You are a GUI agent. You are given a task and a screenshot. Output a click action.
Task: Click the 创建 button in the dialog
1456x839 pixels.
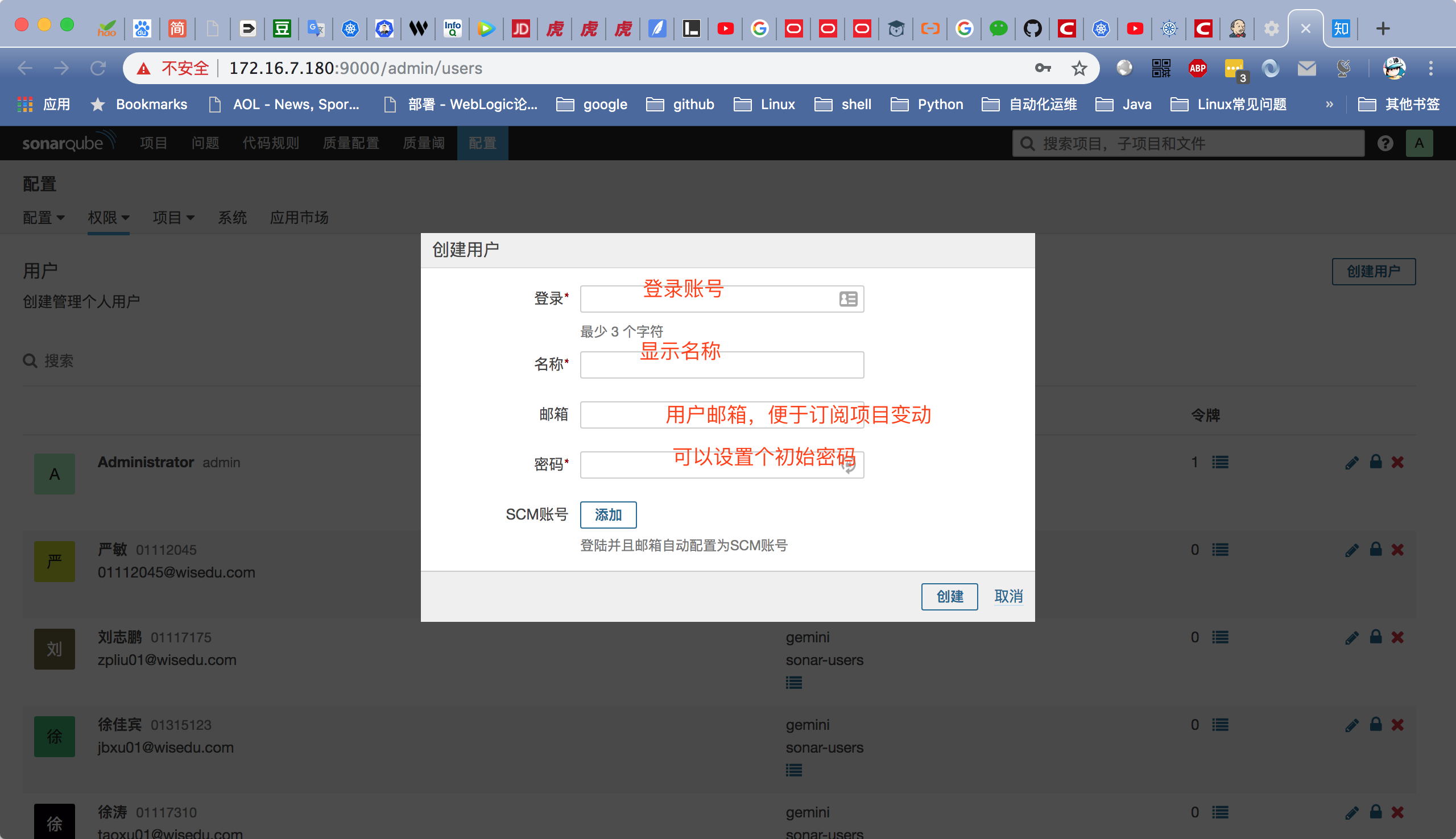(949, 596)
